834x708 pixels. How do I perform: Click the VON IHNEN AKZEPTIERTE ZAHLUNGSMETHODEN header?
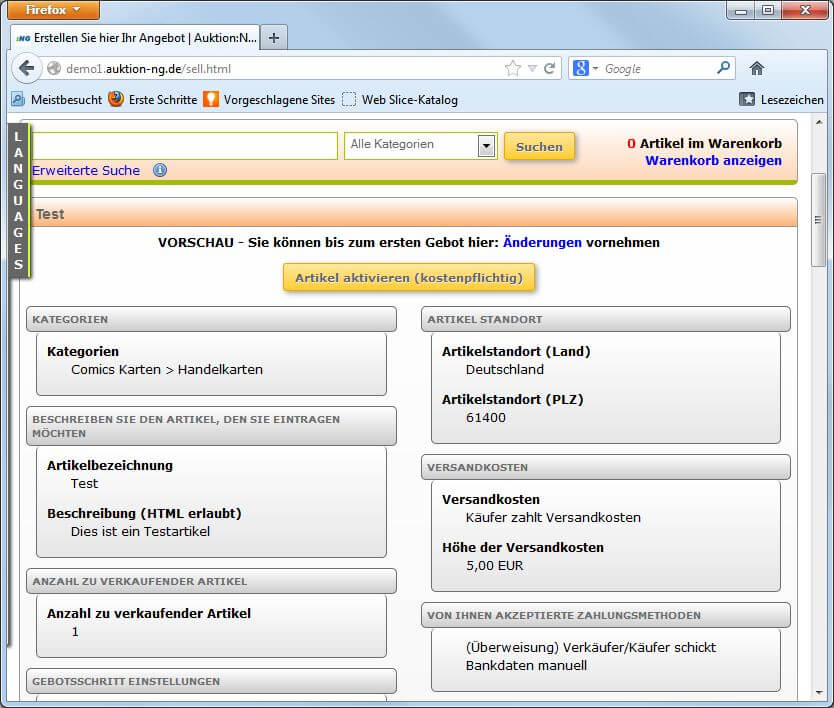[x=606, y=615]
